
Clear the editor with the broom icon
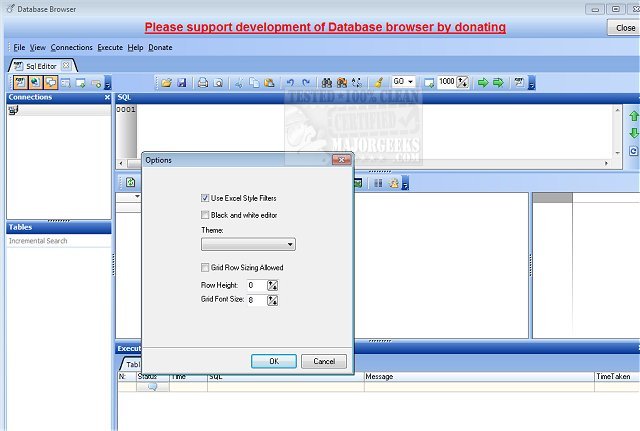click(378, 83)
